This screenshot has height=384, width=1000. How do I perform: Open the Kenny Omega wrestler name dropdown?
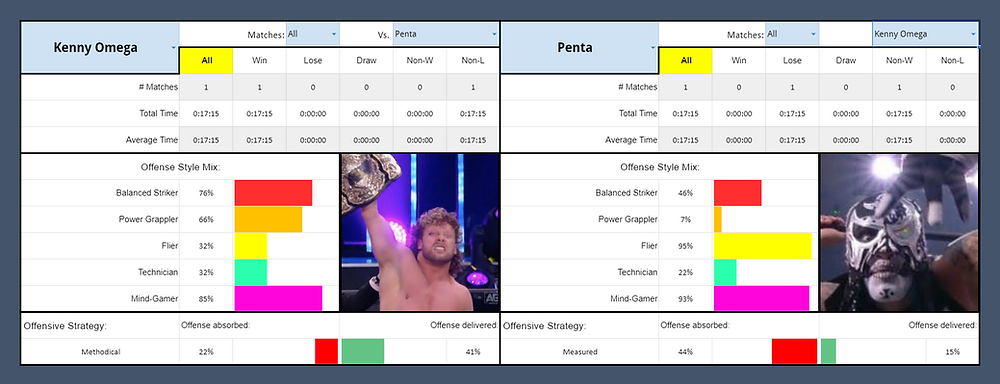pos(173,48)
